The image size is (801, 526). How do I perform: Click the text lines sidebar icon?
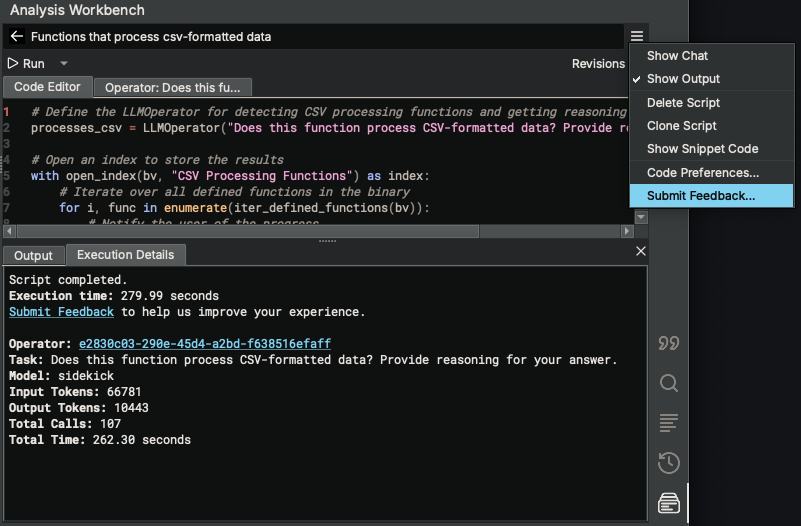pyautogui.click(x=668, y=423)
